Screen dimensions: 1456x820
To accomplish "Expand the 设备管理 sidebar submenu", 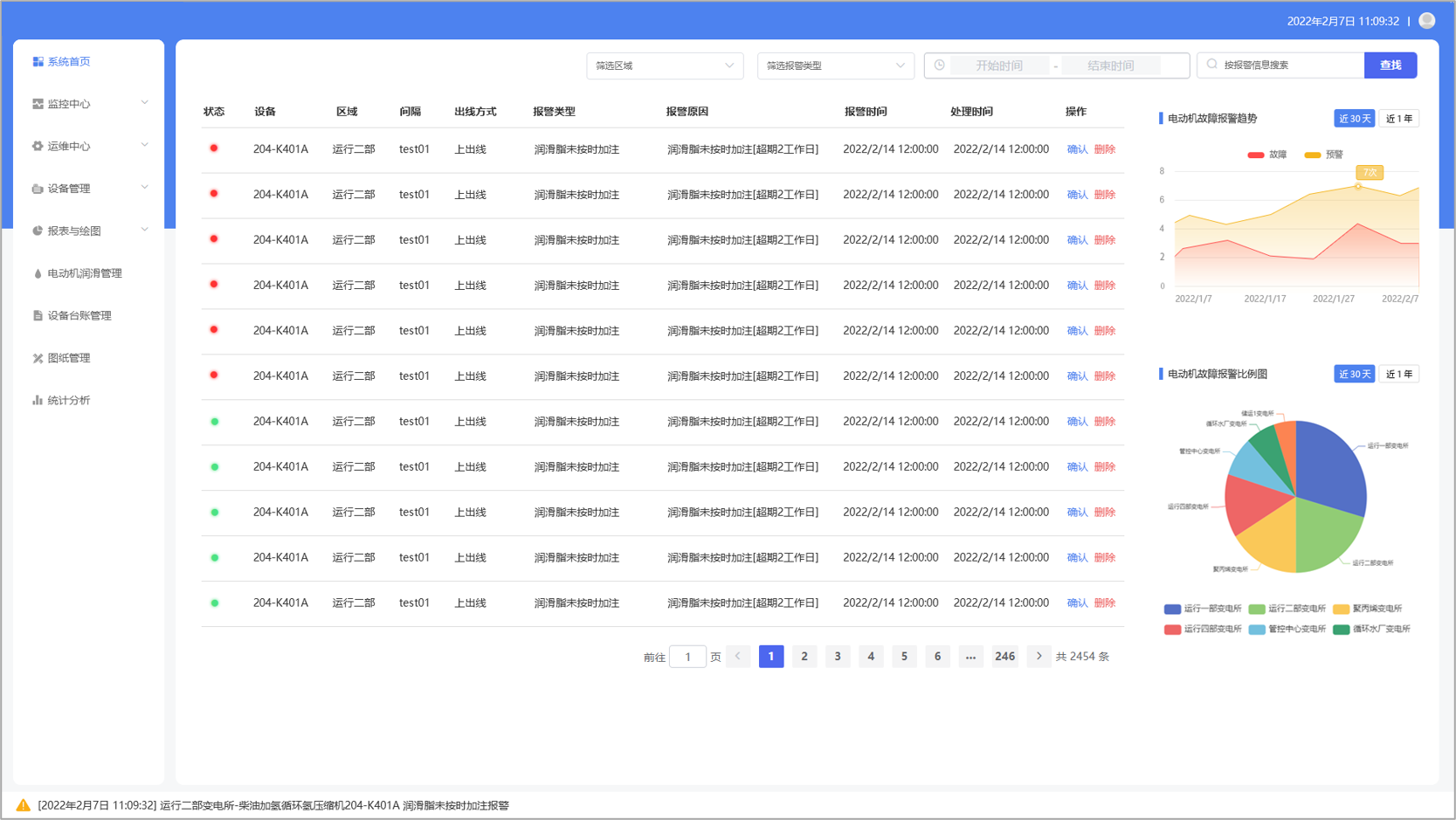I will (x=89, y=189).
